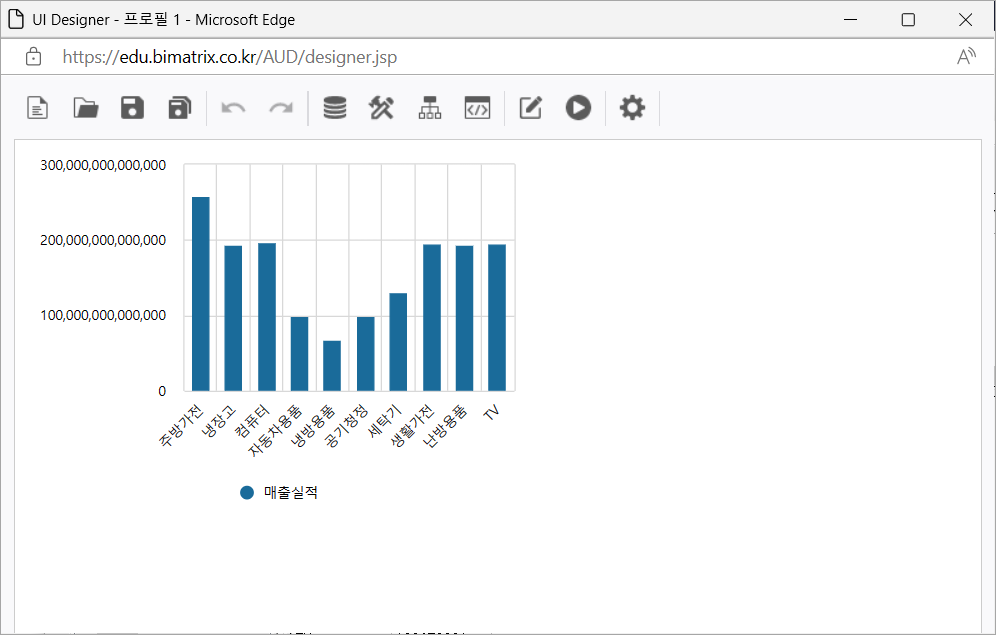The height and width of the screenshot is (635, 996).
Task: Create a new report document
Action: click(37, 108)
